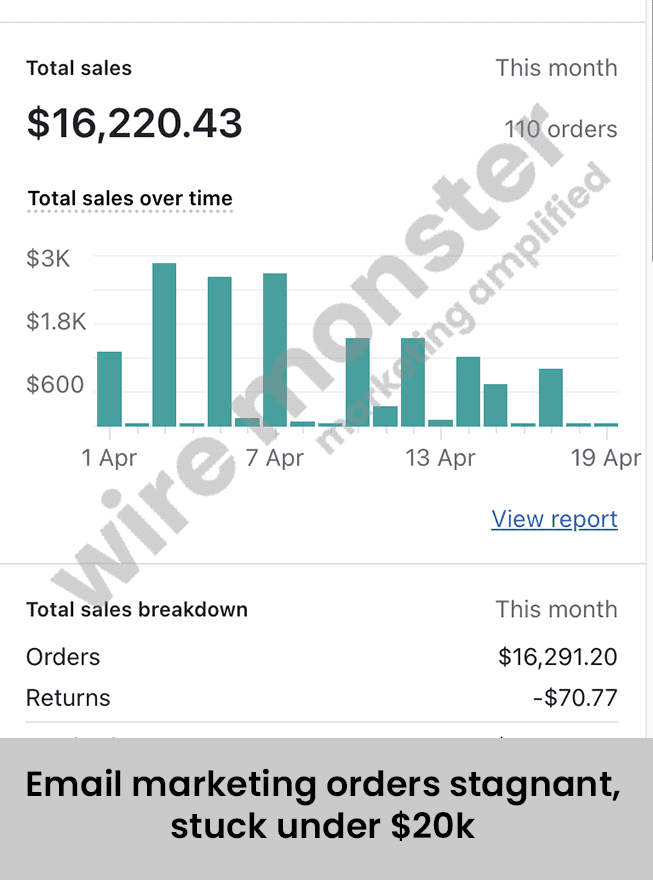
Task: Click the Total sales over time heading
Action: pos(130,198)
